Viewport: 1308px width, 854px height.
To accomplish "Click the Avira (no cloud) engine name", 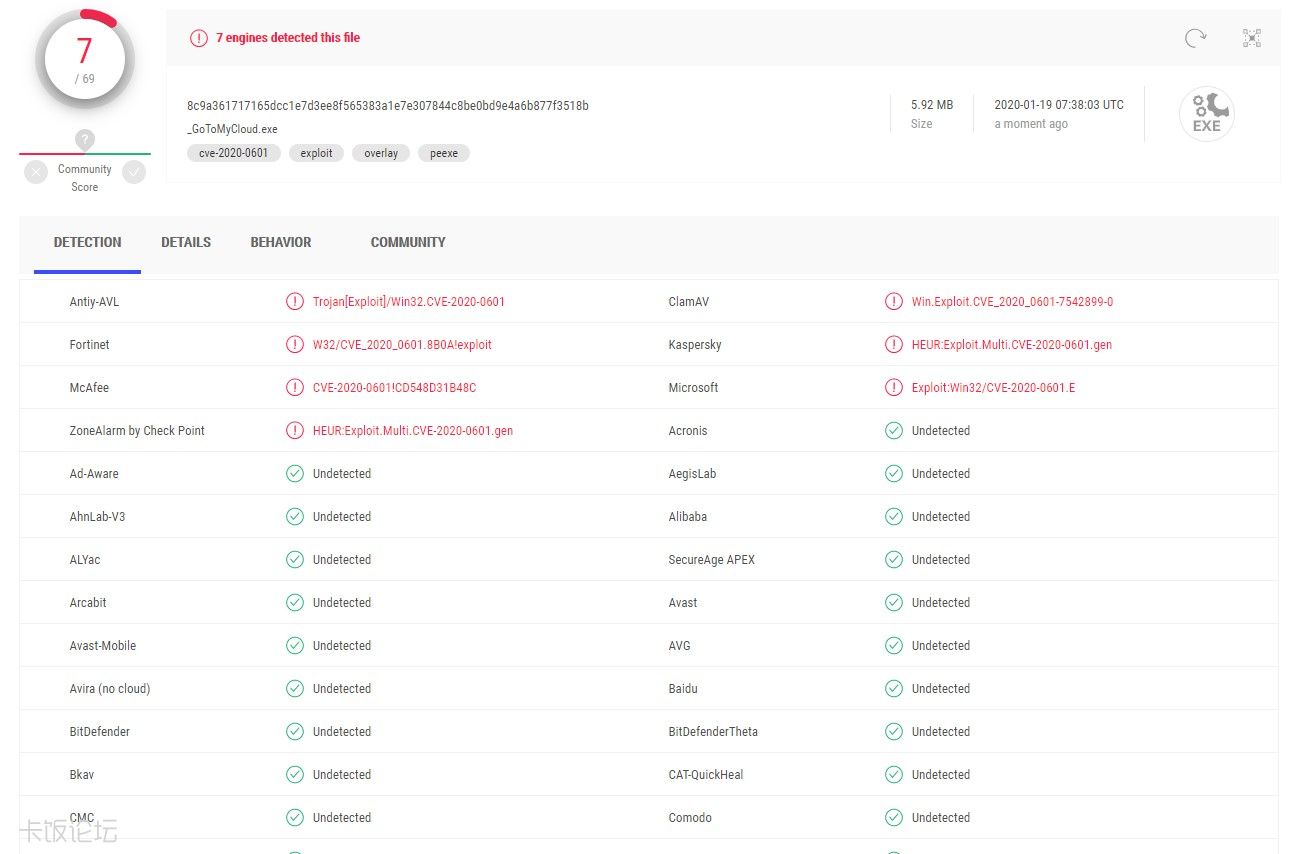I will pos(110,688).
